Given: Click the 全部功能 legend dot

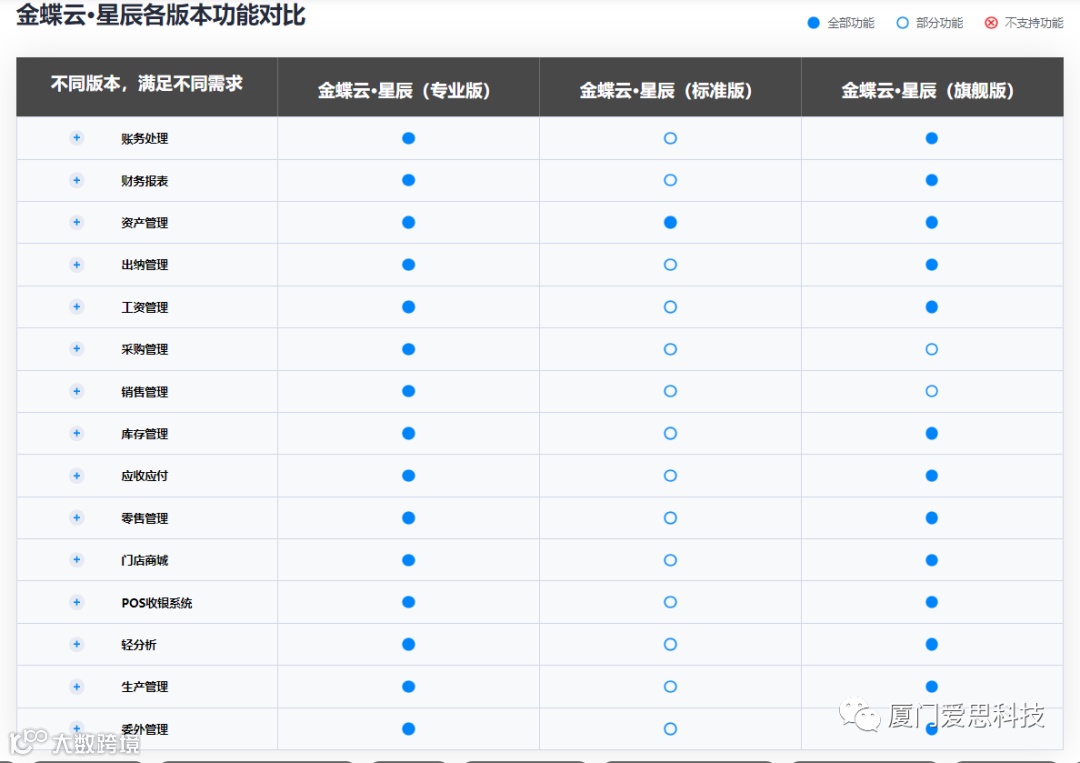Looking at the screenshot, I should [813, 23].
